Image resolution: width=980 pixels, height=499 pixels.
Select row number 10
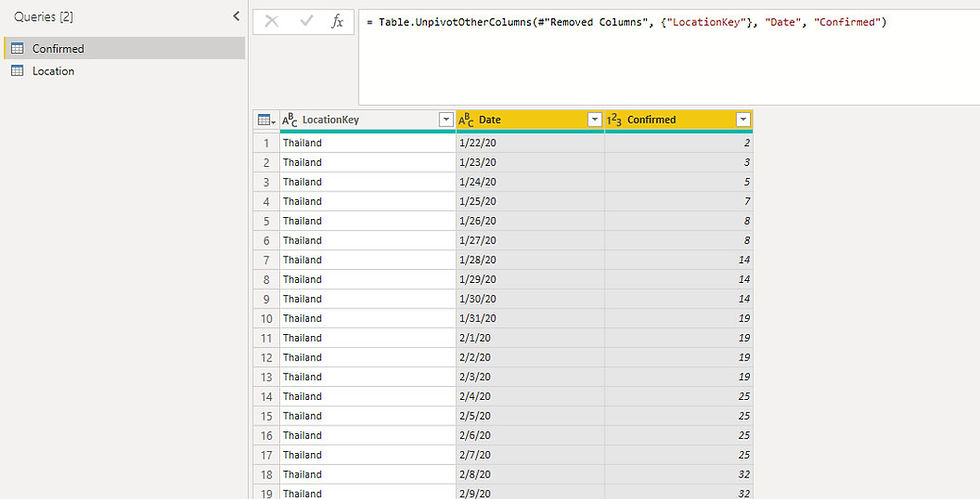(x=266, y=319)
